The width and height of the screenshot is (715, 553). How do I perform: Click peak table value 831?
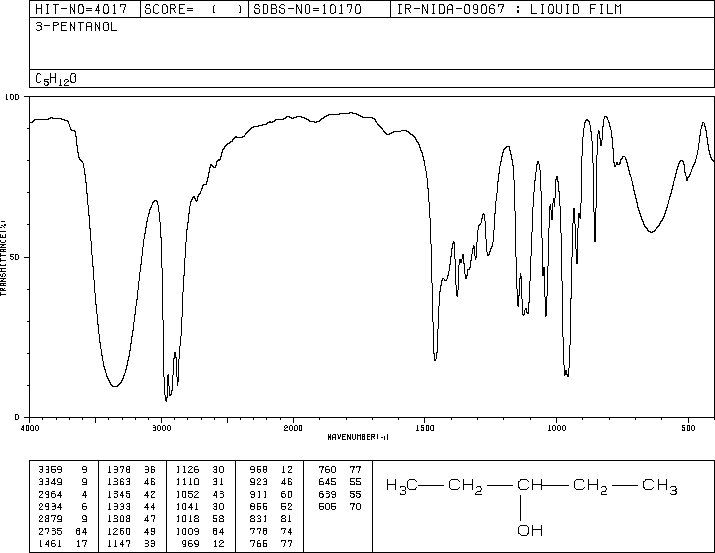coord(258,519)
